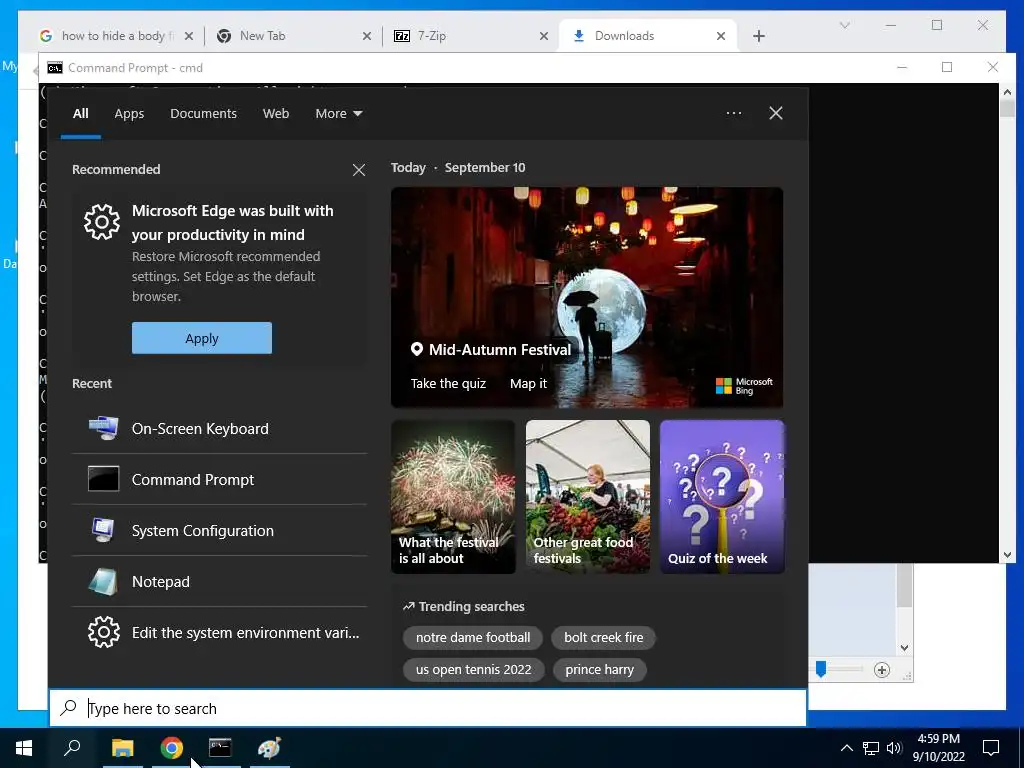
Task: Open Chrome tab search chevron
Action: click(844, 25)
